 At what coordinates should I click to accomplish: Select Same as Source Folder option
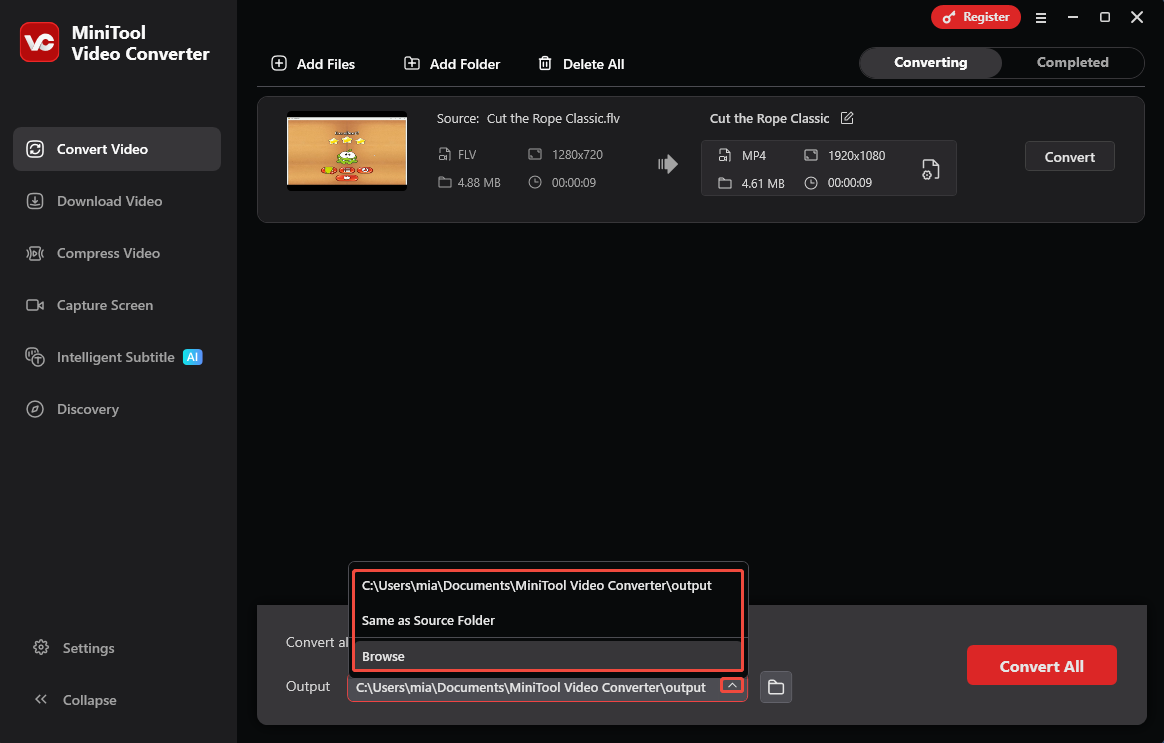(x=428, y=620)
